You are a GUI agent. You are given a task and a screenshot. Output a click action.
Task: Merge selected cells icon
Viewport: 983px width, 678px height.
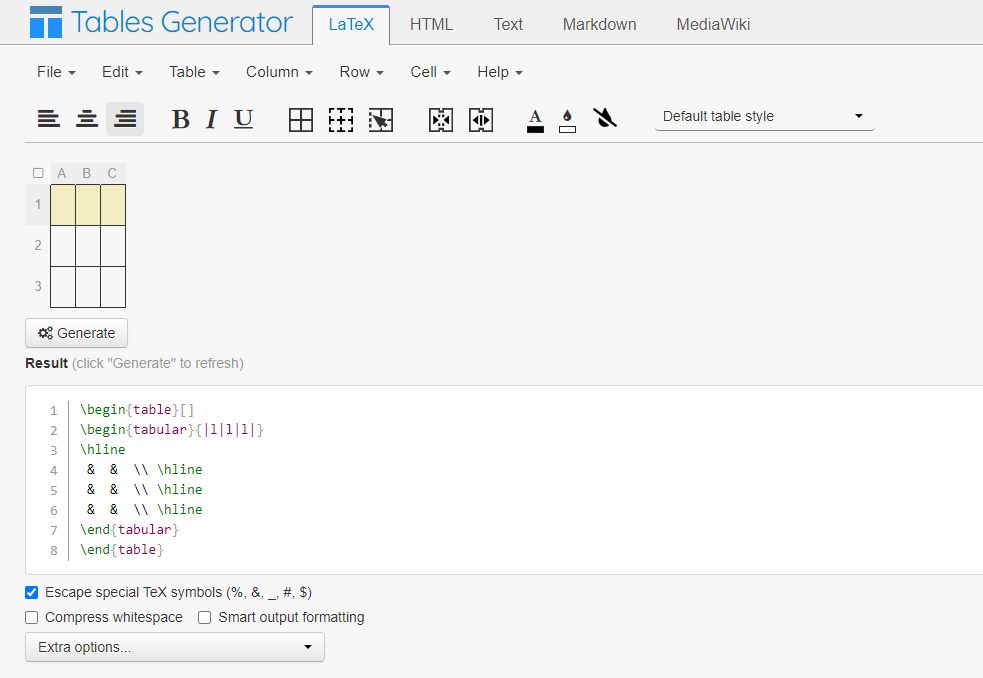(x=441, y=119)
